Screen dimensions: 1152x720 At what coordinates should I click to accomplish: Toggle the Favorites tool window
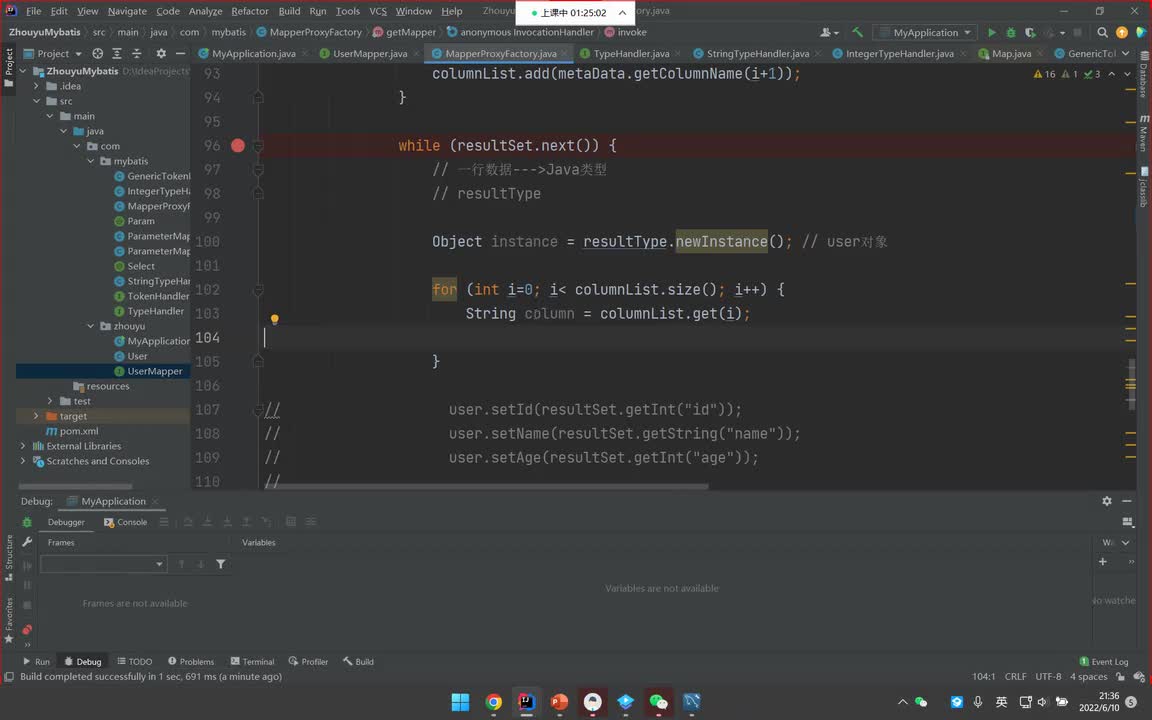pos(9,619)
